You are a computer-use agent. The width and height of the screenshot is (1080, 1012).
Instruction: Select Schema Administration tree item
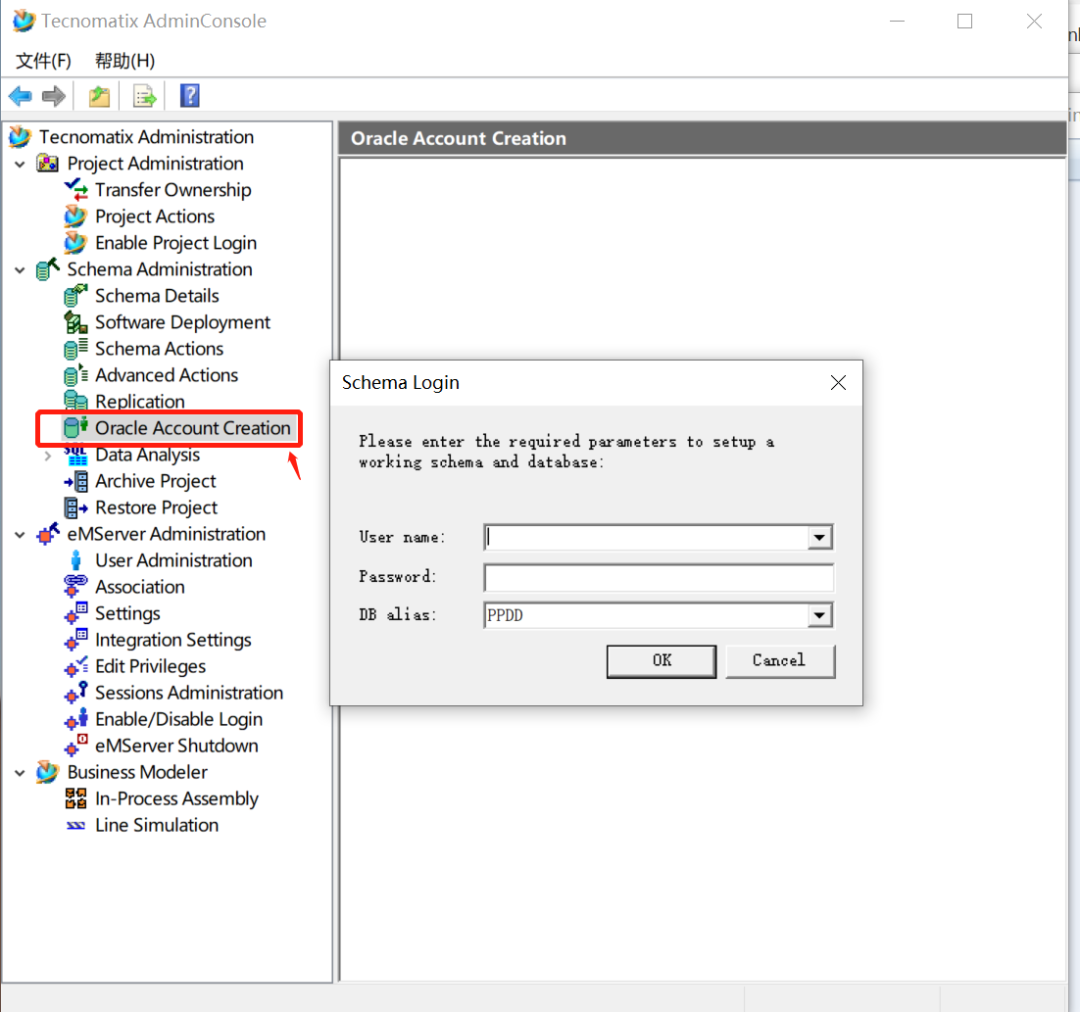(x=160, y=269)
